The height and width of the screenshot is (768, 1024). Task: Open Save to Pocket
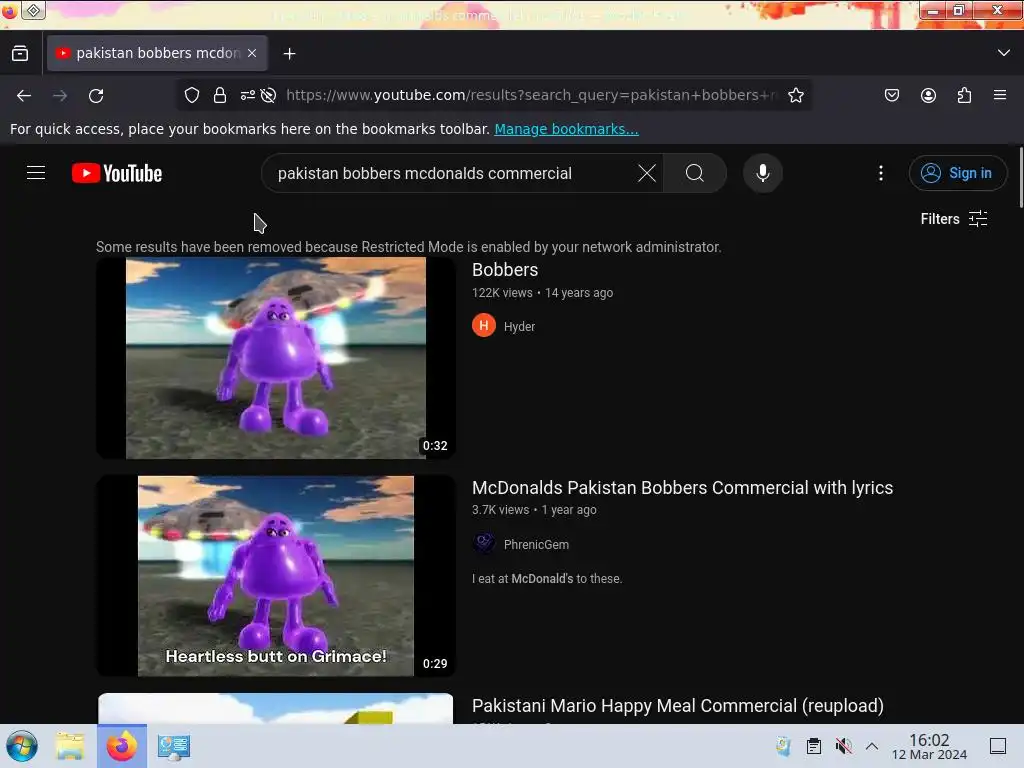[x=891, y=95]
